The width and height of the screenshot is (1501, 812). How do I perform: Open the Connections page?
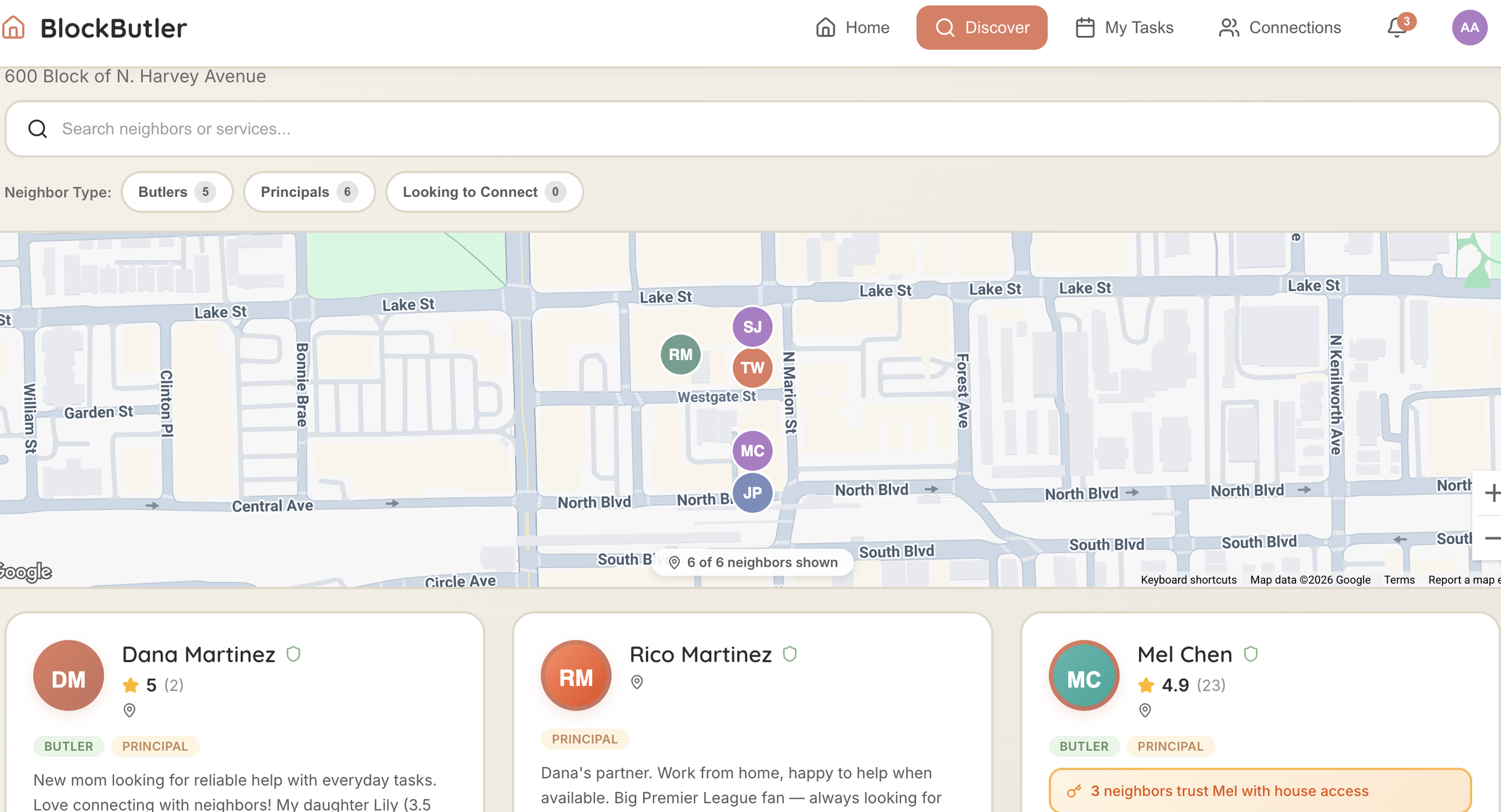[x=1279, y=28]
